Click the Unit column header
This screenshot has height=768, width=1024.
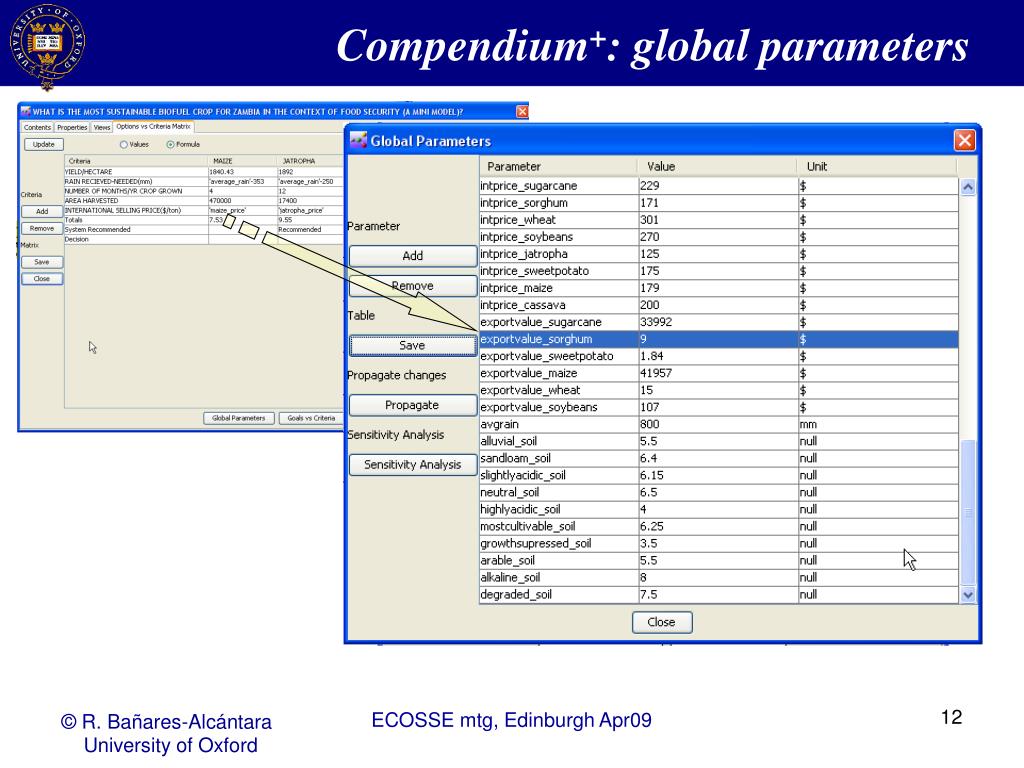877,167
